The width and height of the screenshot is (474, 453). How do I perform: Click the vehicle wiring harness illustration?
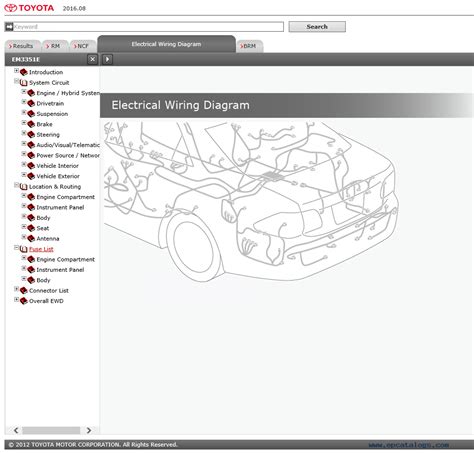pos(251,201)
